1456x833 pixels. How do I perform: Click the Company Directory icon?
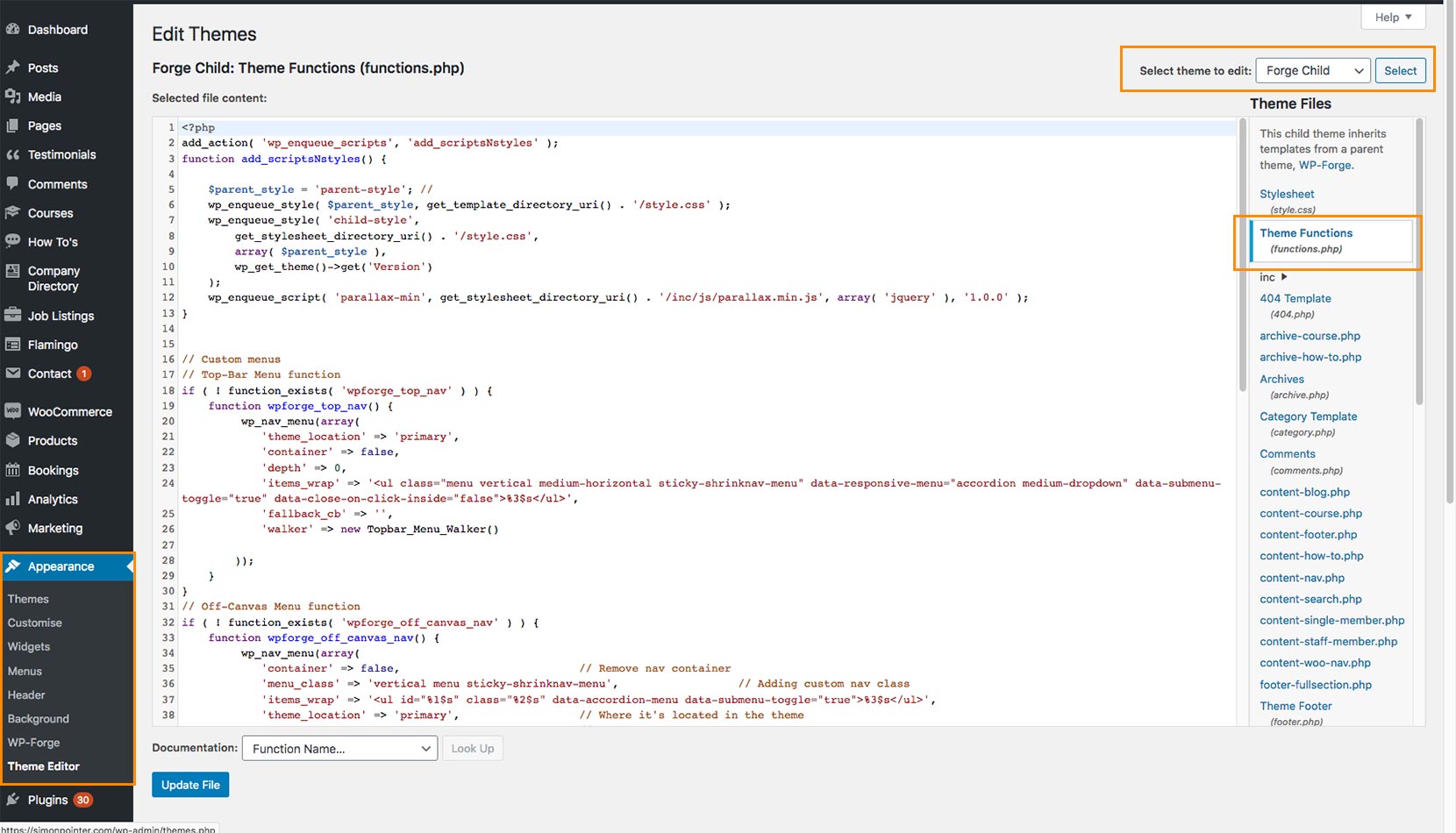pos(12,271)
